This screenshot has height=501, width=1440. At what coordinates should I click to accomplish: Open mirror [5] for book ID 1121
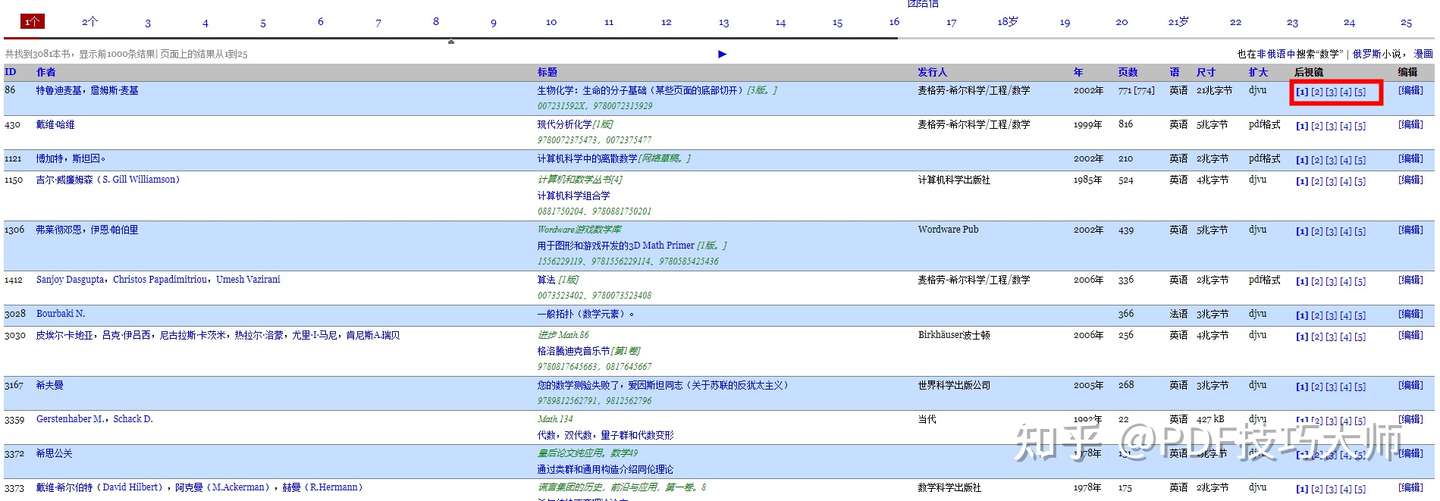(1360, 160)
